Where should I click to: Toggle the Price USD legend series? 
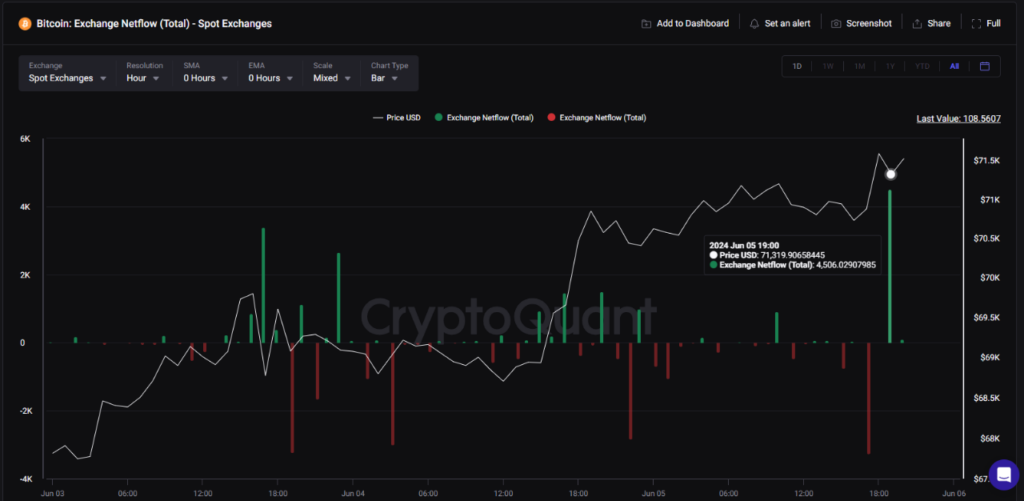click(x=396, y=118)
